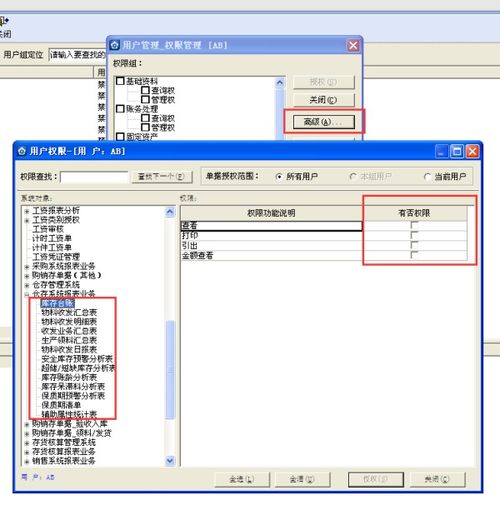The height and width of the screenshot is (510, 500).
Task: Expand the 购销存单据_验收入库 node
Action: [27, 425]
